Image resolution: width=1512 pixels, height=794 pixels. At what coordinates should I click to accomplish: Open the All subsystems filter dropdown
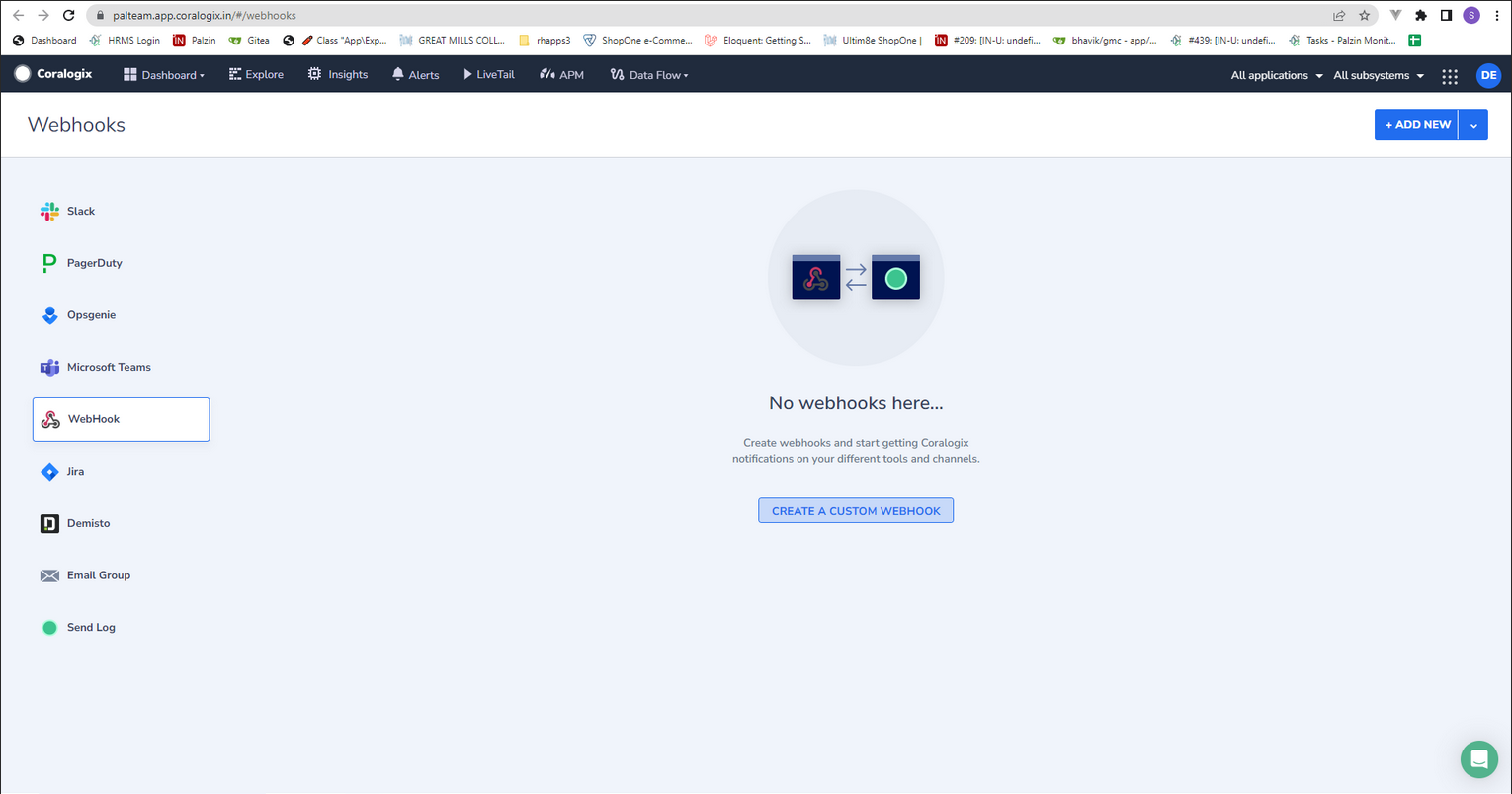1380,75
